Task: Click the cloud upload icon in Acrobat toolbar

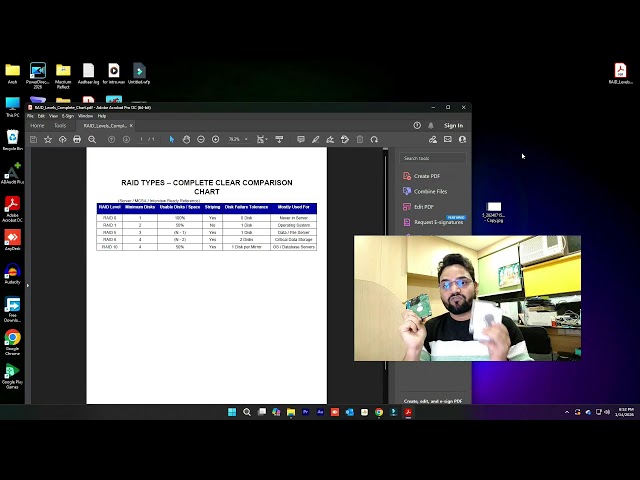Action: 62,140
